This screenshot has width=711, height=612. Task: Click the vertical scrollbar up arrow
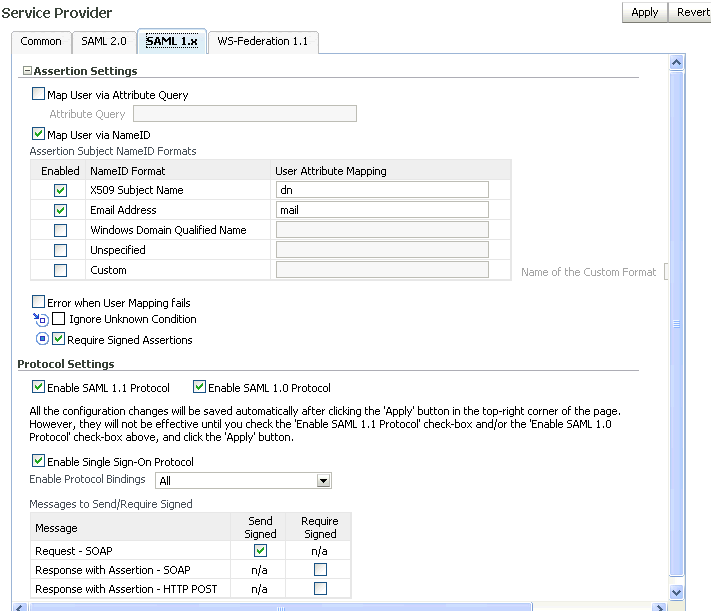(x=675, y=62)
